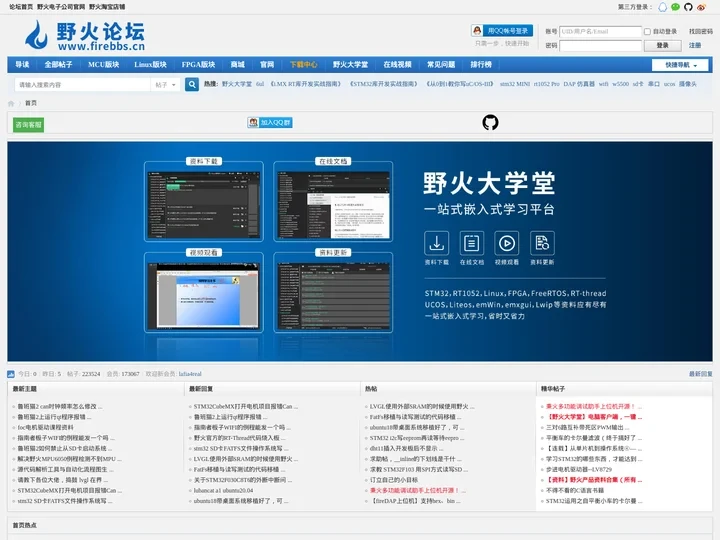Click the 登录 login button
This screenshot has height=540, width=720.
tap(662, 45)
